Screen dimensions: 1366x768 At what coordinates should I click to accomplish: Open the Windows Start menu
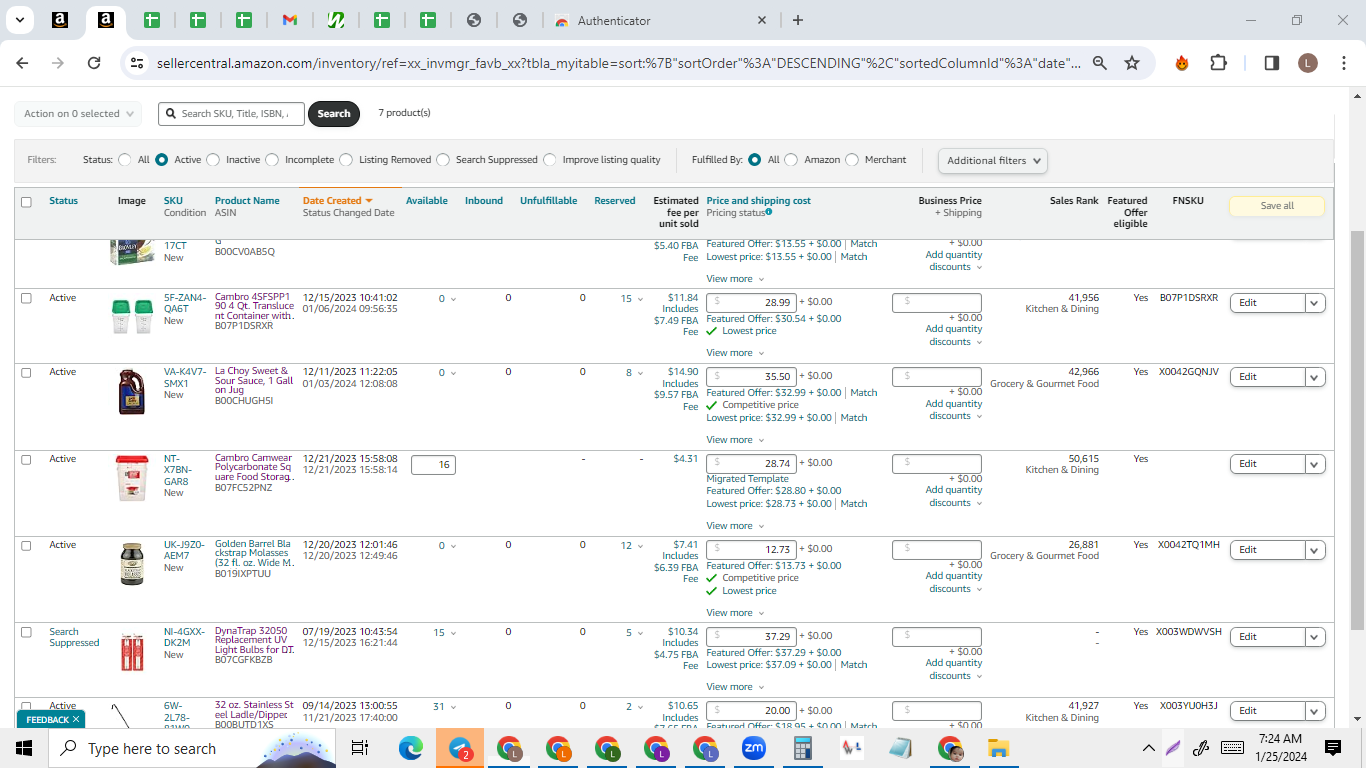[x=24, y=748]
